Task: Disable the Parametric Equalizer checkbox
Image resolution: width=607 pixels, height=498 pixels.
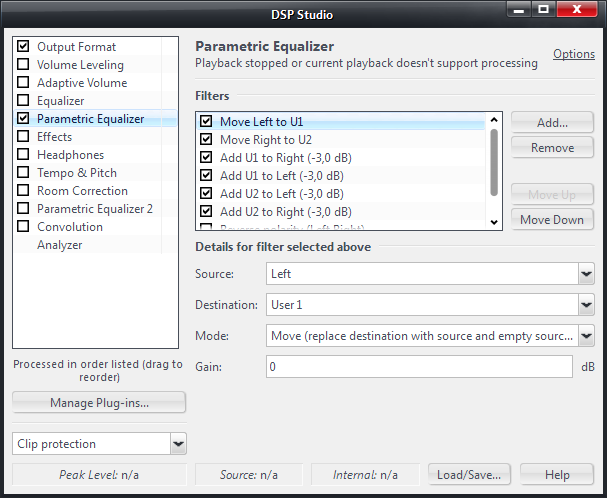Action: 23,118
